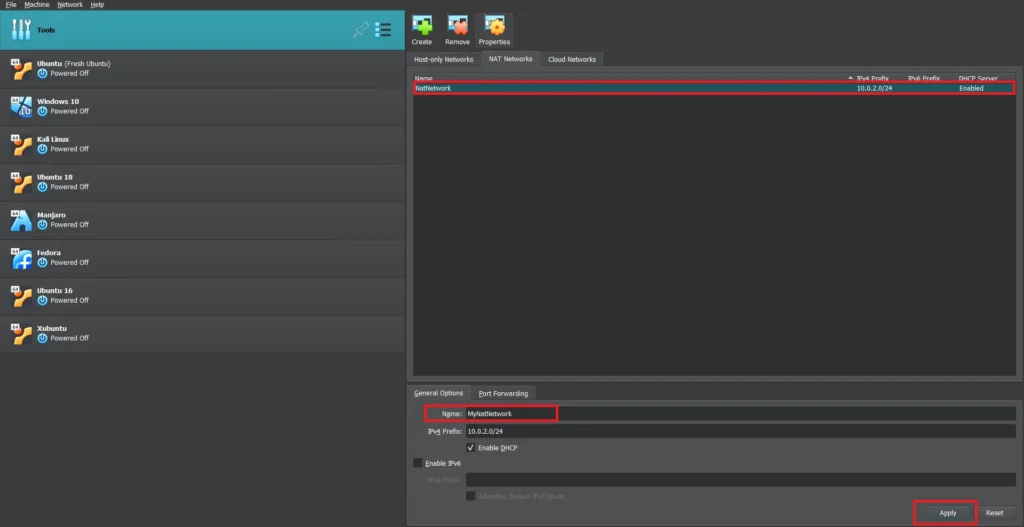This screenshot has height=527, width=1024.
Task: Toggle the Enable DHCP checkbox
Action: 470,448
